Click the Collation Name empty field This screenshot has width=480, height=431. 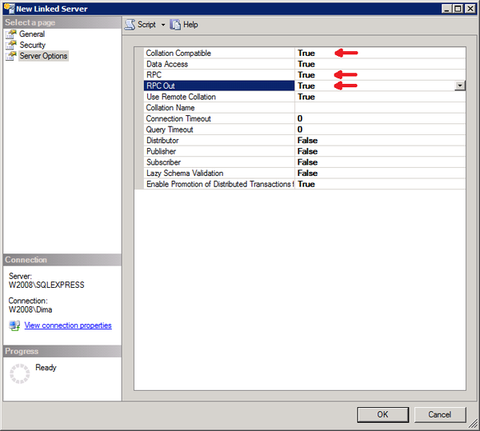pos(380,108)
